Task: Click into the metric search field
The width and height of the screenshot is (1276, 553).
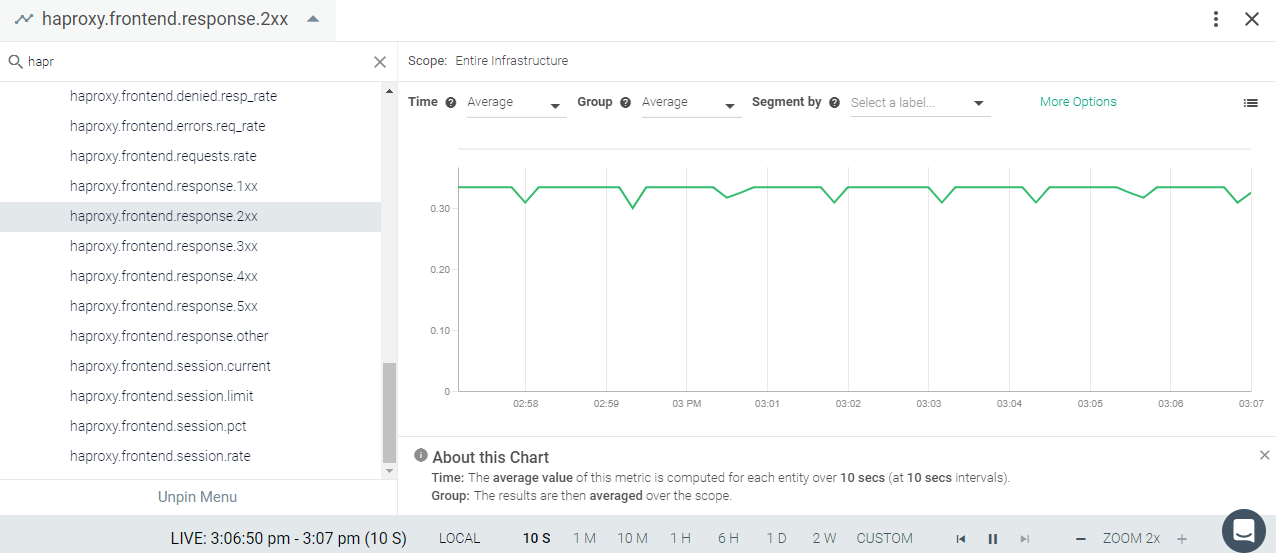Action: tap(198, 62)
